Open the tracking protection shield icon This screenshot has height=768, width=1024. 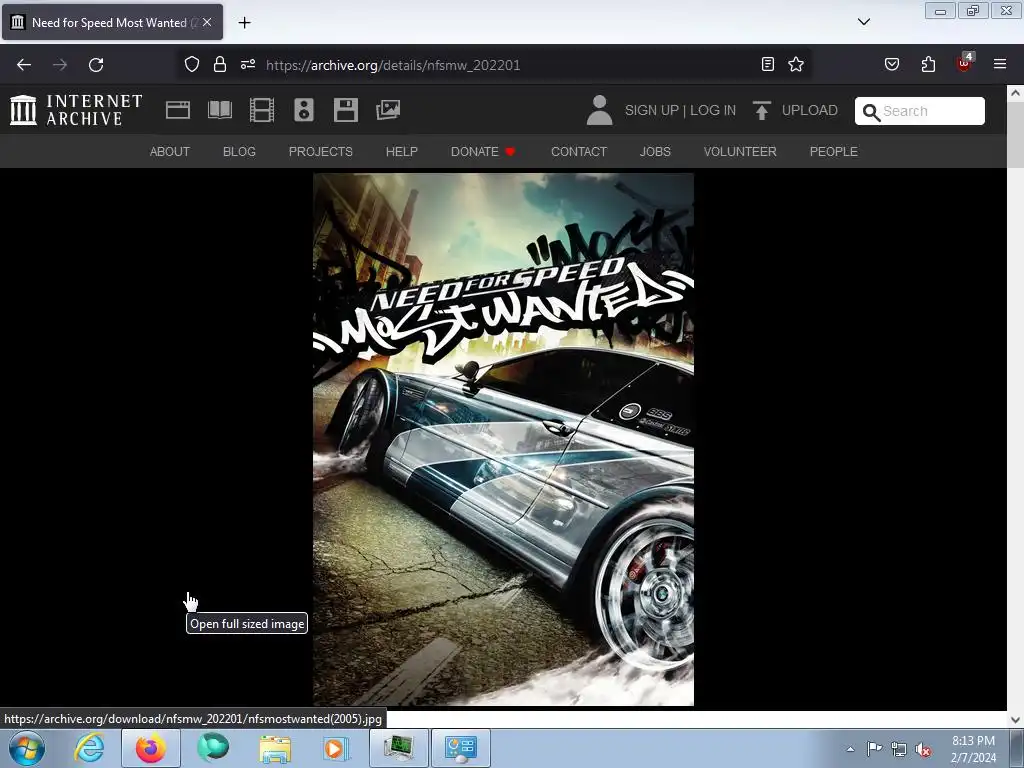(191, 64)
